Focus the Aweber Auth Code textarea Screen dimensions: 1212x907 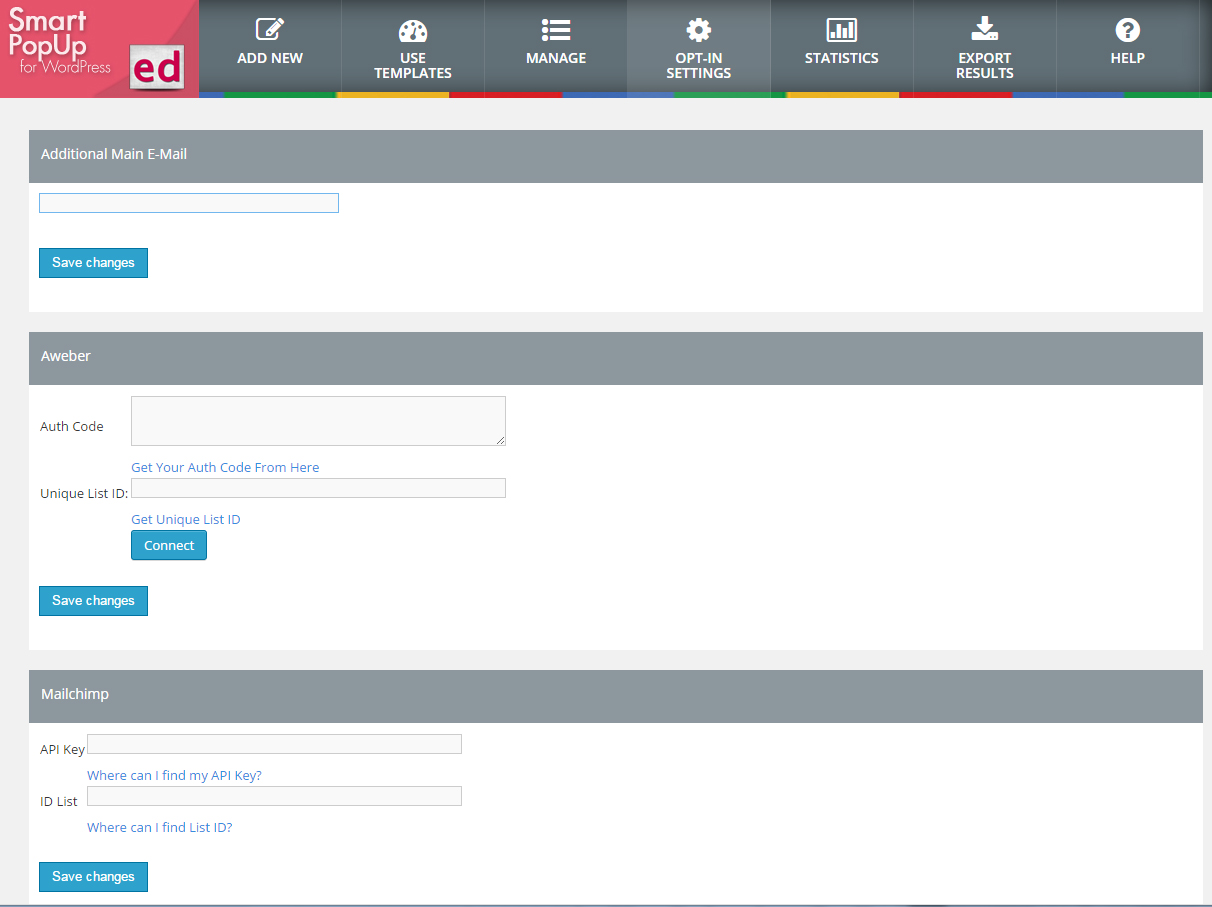tap(318, 421)
